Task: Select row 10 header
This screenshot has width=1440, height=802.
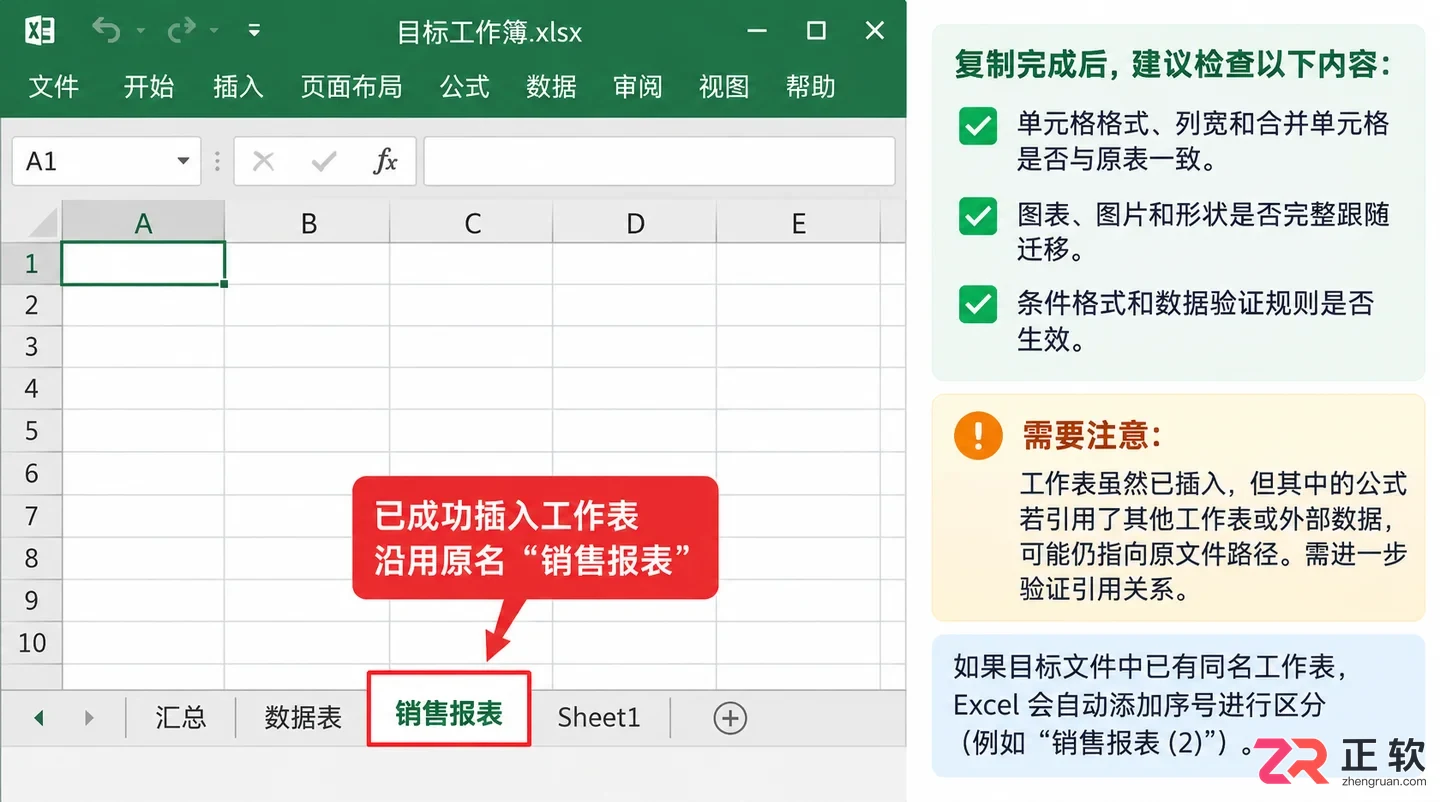Action: coord(31,642)
